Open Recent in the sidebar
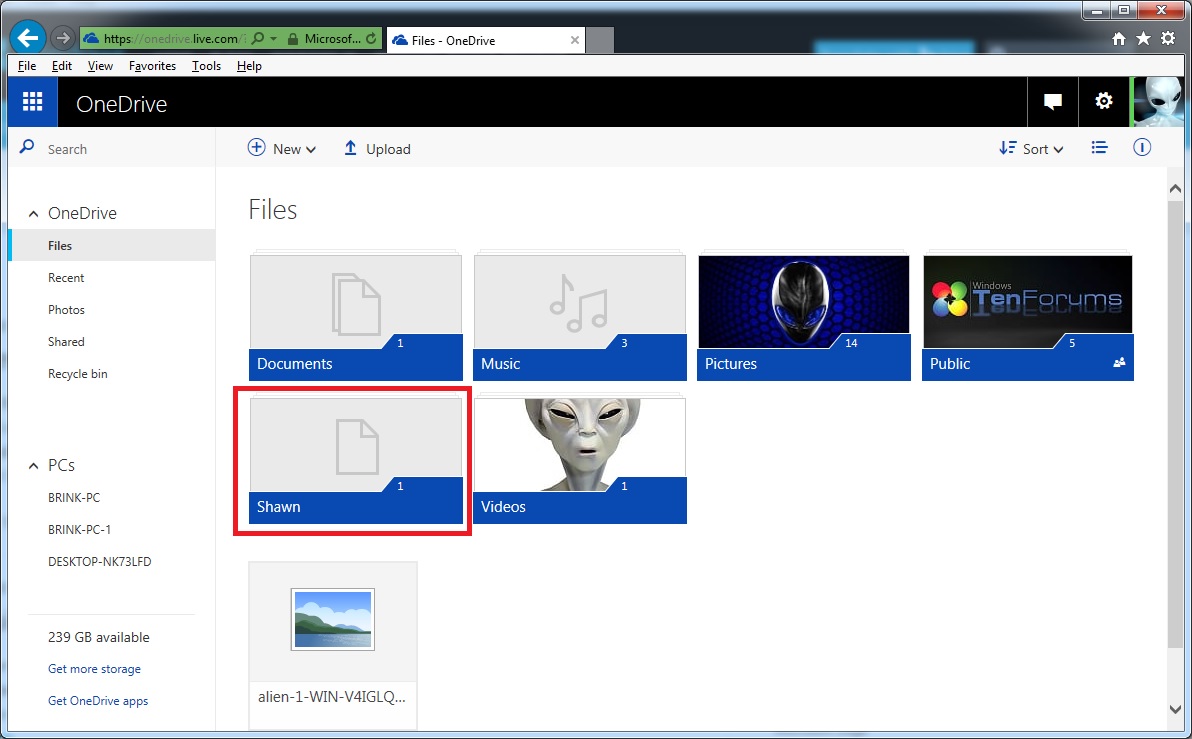Screen dimensions: 1192x739 click(66, 278)
